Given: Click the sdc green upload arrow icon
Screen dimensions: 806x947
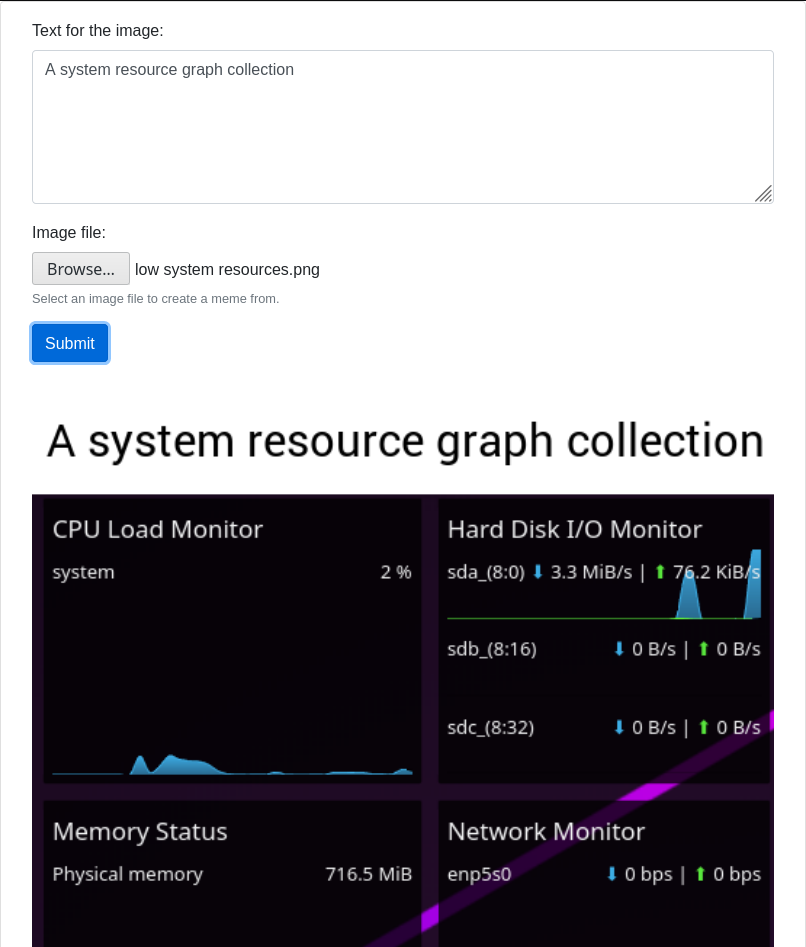Looking at the screenshot, I should (x=704, y=727).
